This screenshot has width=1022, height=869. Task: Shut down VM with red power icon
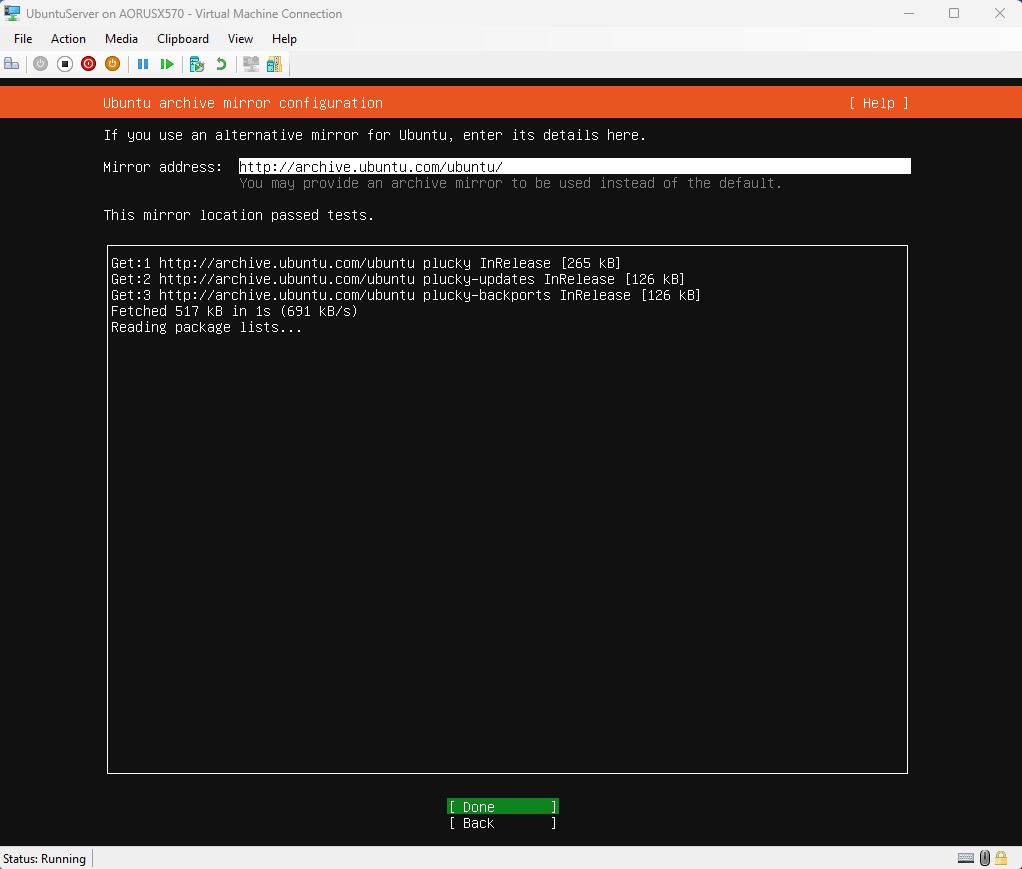click(89, 64)
